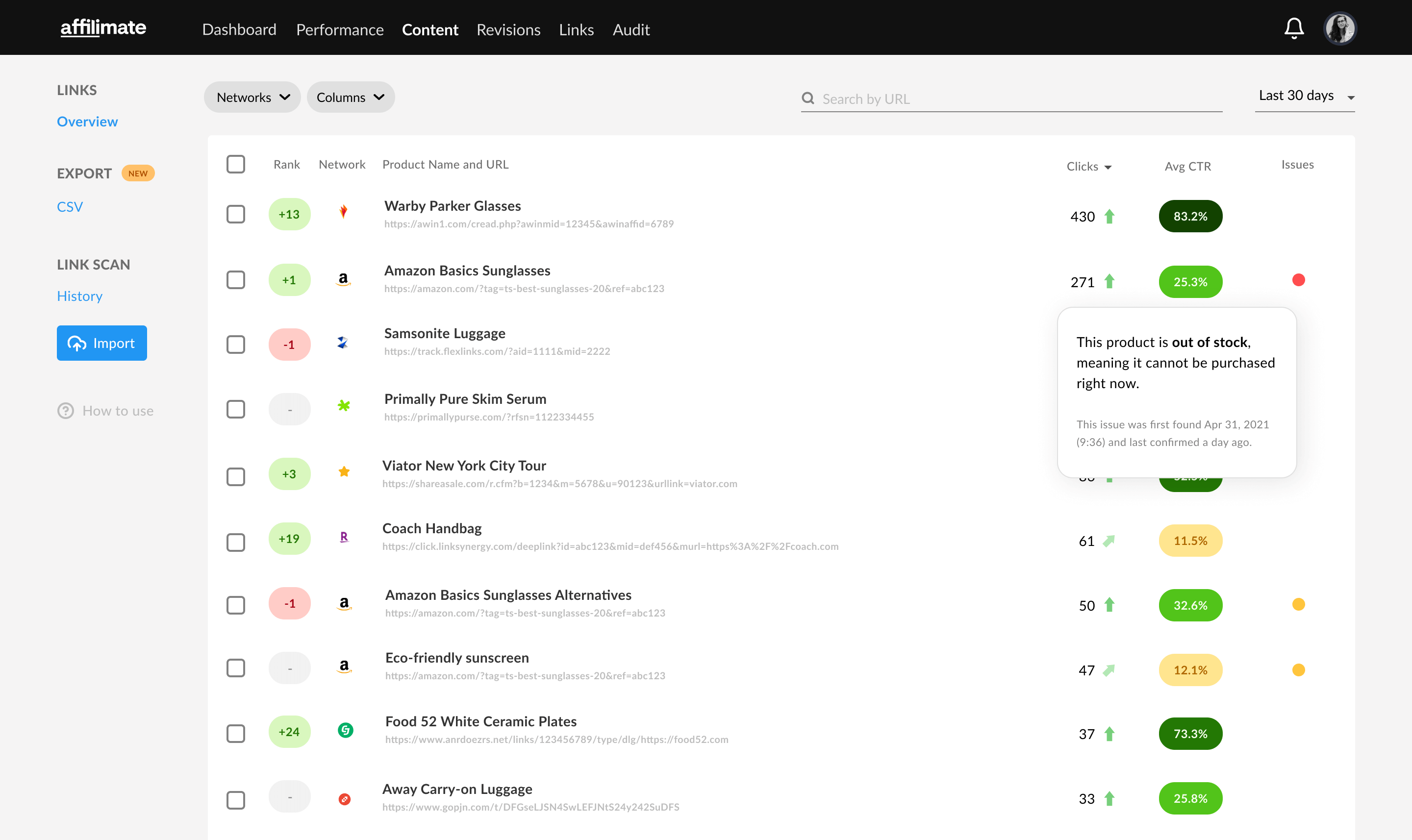1412x840 pixels.
Task: Click Amazon icon for Eco-friendly sunscreen row
Action: coord(344,666)
